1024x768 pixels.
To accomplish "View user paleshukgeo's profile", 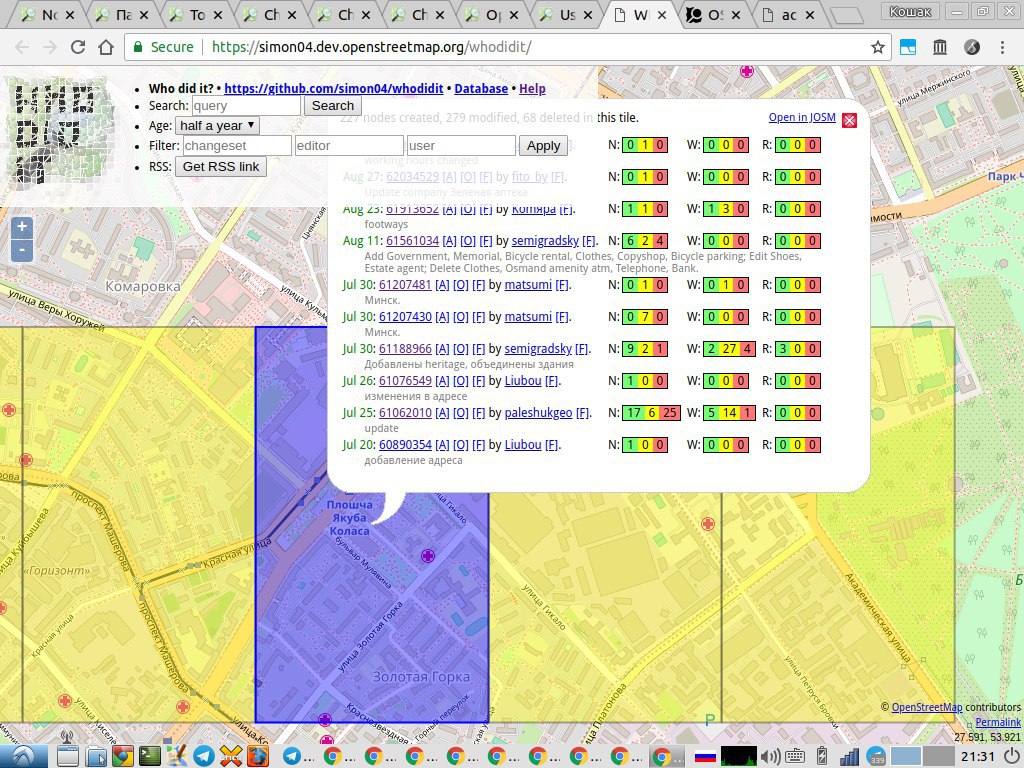I will 538,413.
